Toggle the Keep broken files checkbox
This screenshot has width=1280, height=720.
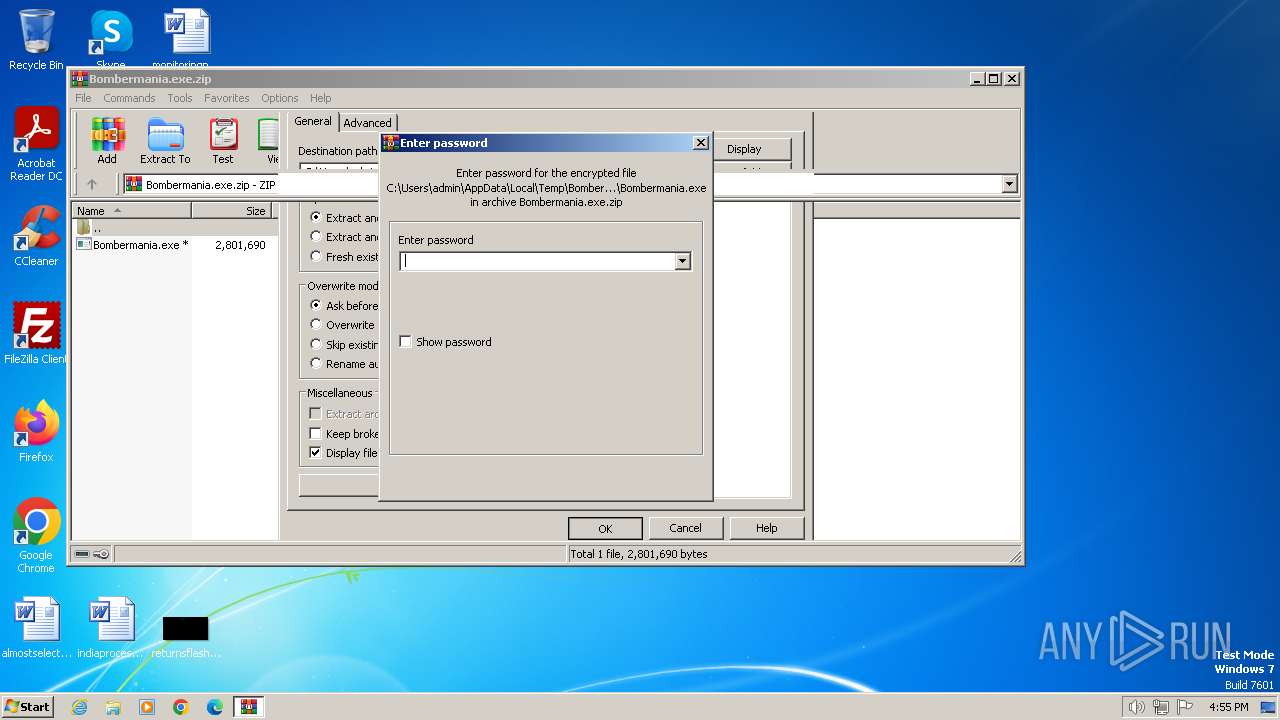pos(315,433)
